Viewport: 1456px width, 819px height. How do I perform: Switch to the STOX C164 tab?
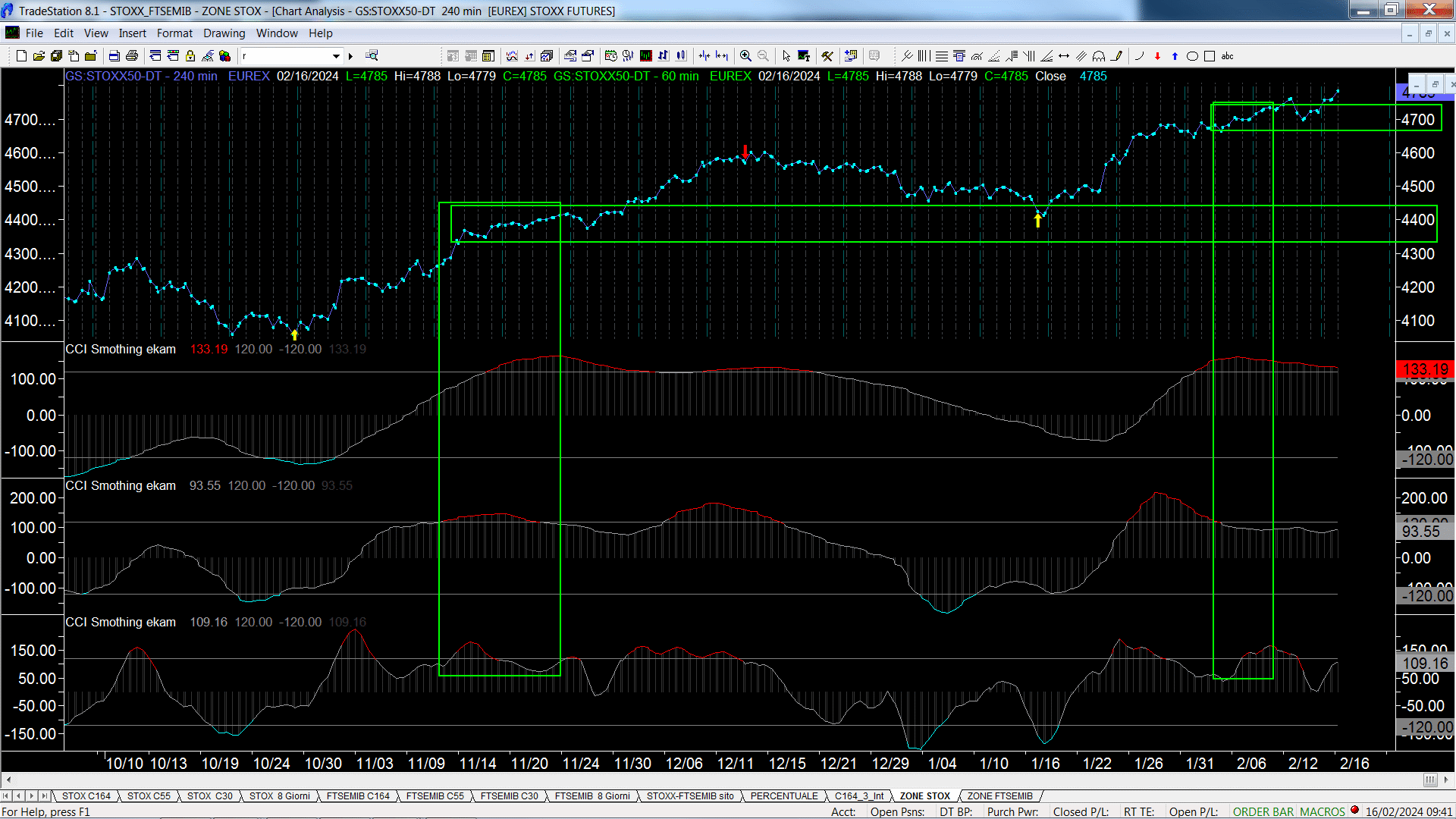click(86, 795)
